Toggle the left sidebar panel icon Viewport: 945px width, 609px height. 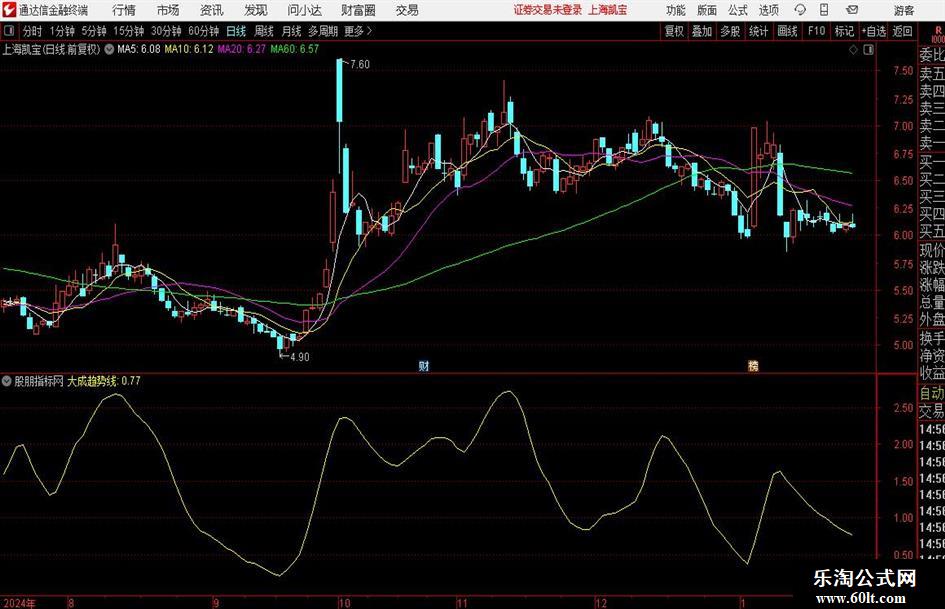coord(8,31)
